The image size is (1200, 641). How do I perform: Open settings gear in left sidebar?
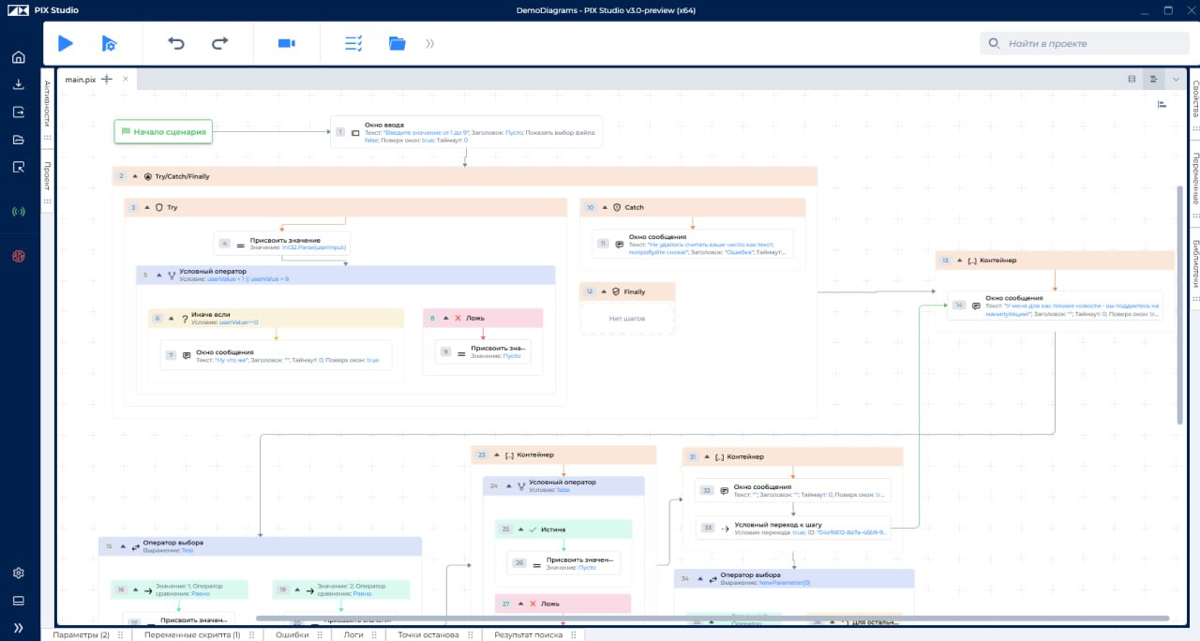click(18, 573)
